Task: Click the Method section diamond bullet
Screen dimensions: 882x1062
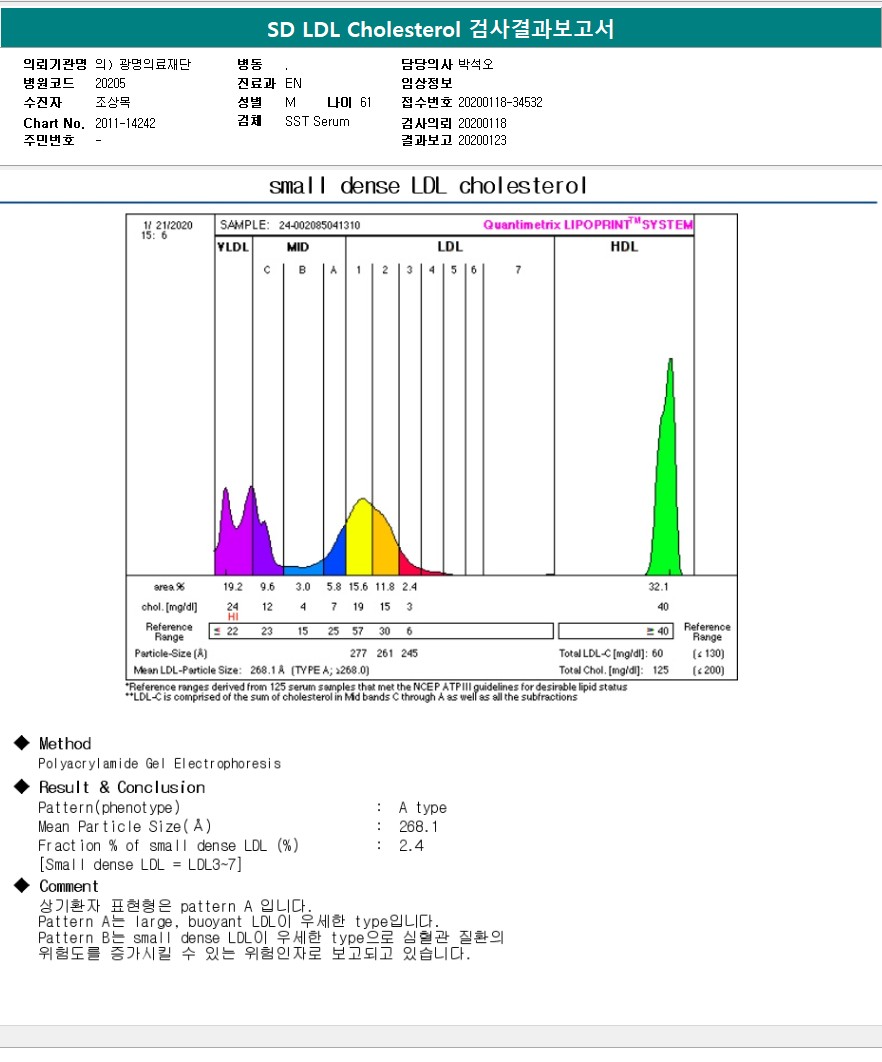Action: pyautogui.click(x=22, y=743)
